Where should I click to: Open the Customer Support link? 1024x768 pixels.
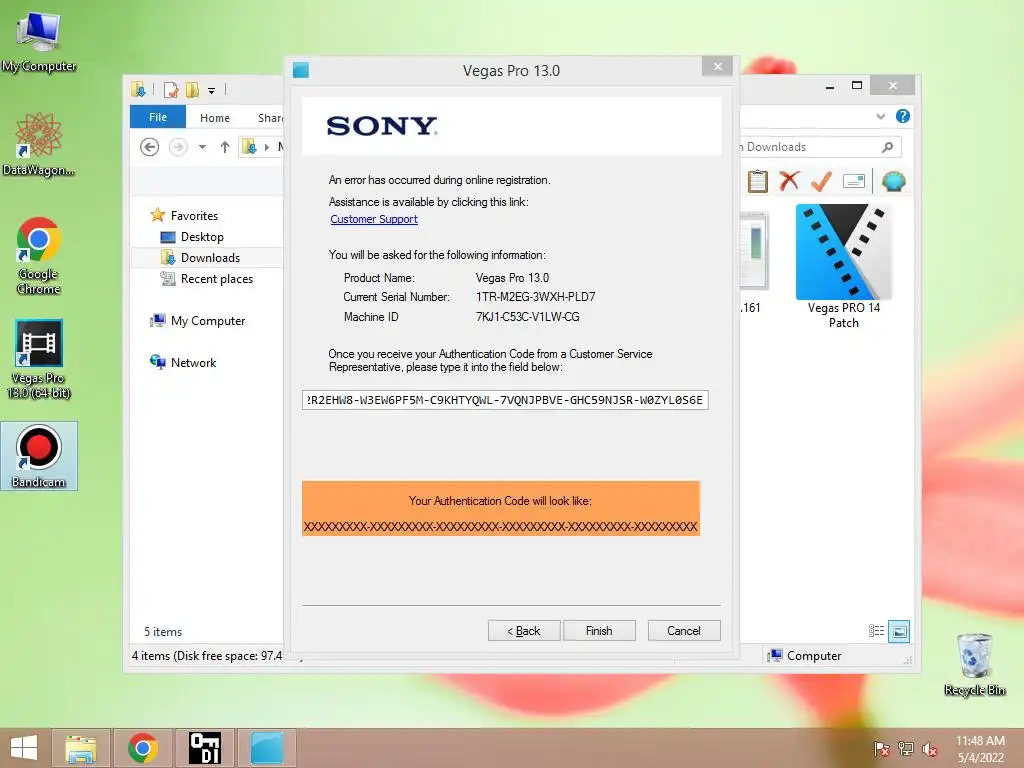pyautogui.click(x=374, y=219)
